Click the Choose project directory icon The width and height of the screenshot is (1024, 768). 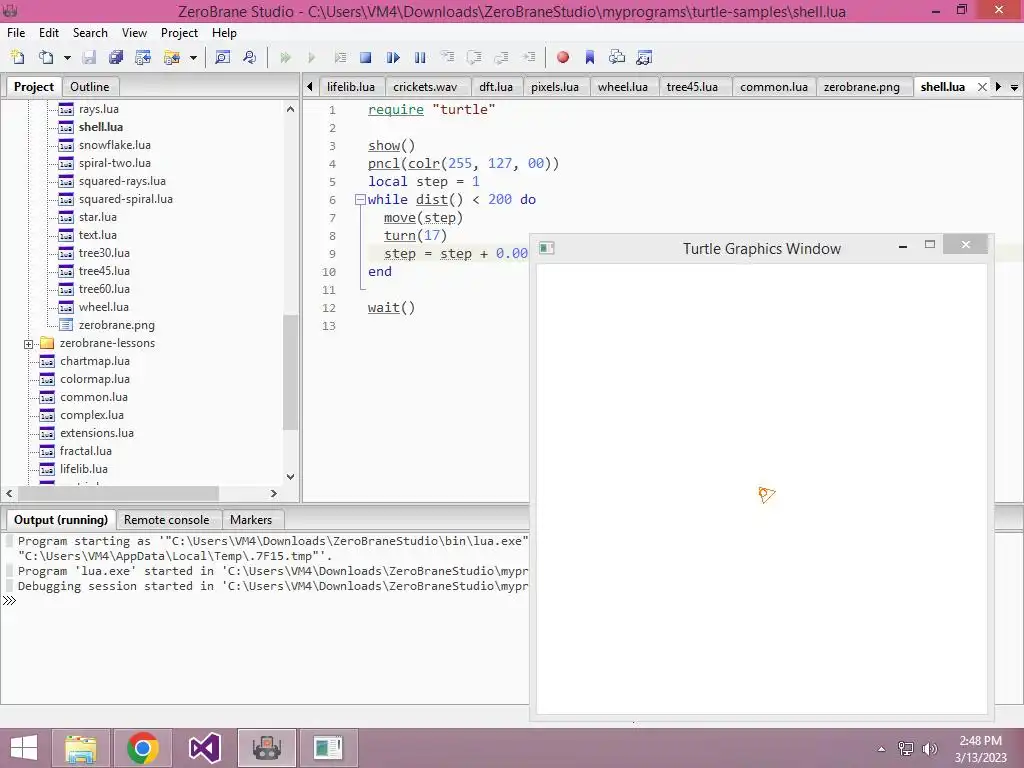coord(172,57)
